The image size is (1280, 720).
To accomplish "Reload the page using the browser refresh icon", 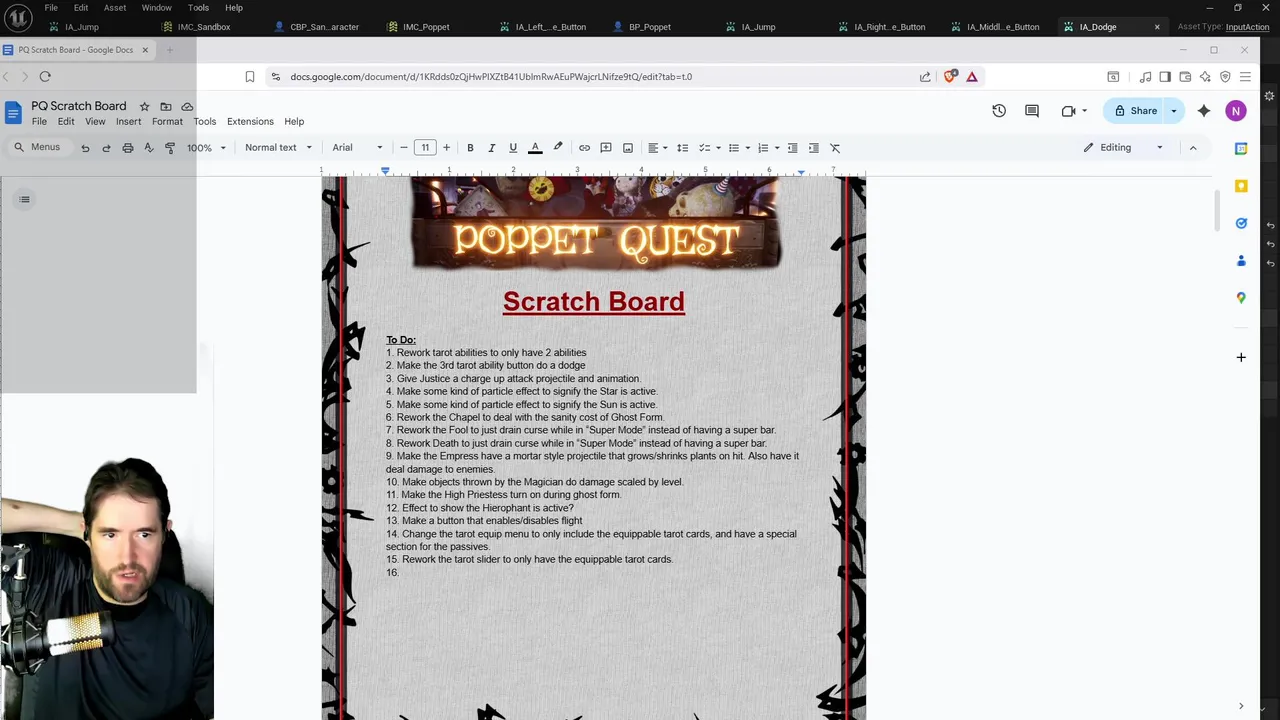I will tap(45, 76).
